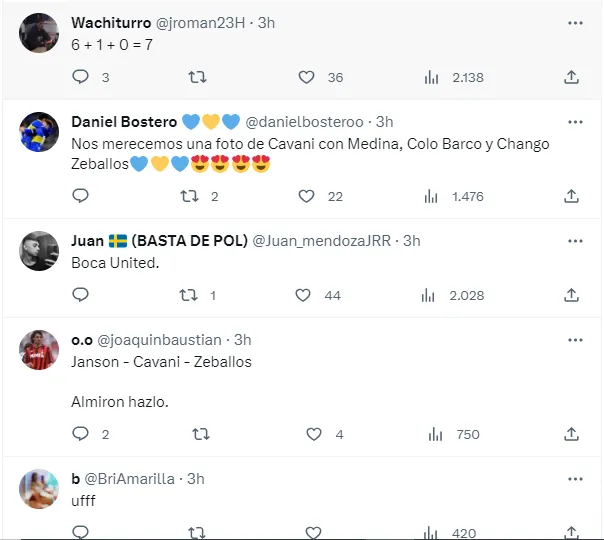The image size is (604, 540).
Task: Open more menu on Daniel Bostero's tweet
Action: coord(575,121)
